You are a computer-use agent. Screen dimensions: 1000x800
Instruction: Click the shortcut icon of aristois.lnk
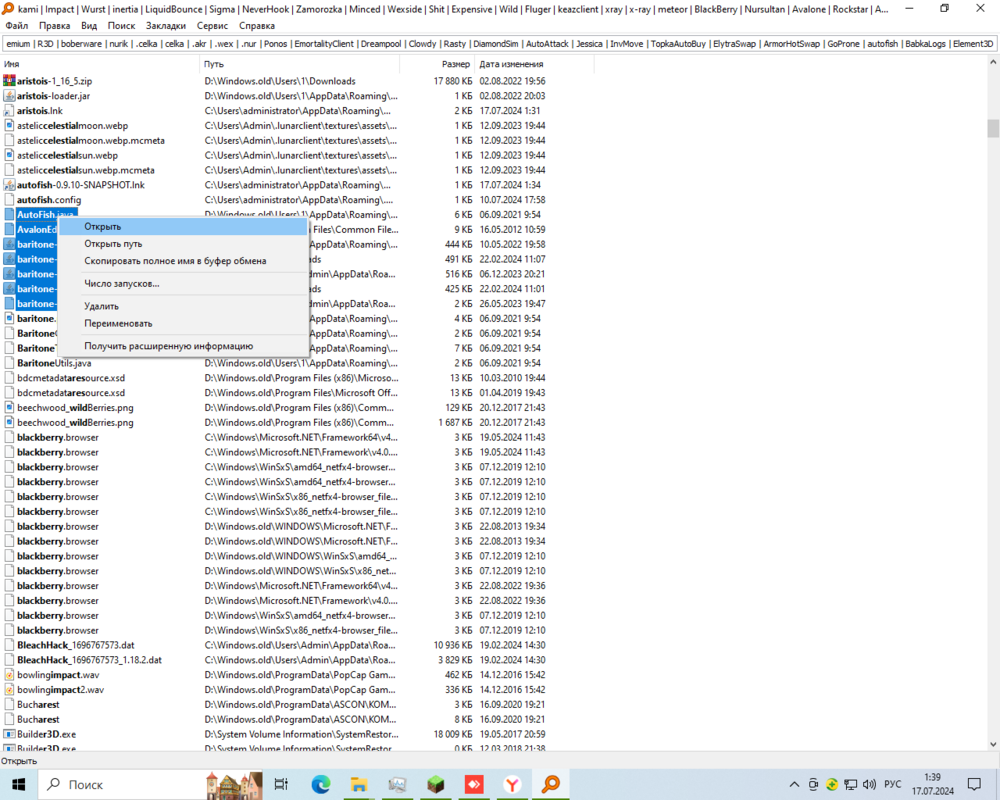click(9, 110)
